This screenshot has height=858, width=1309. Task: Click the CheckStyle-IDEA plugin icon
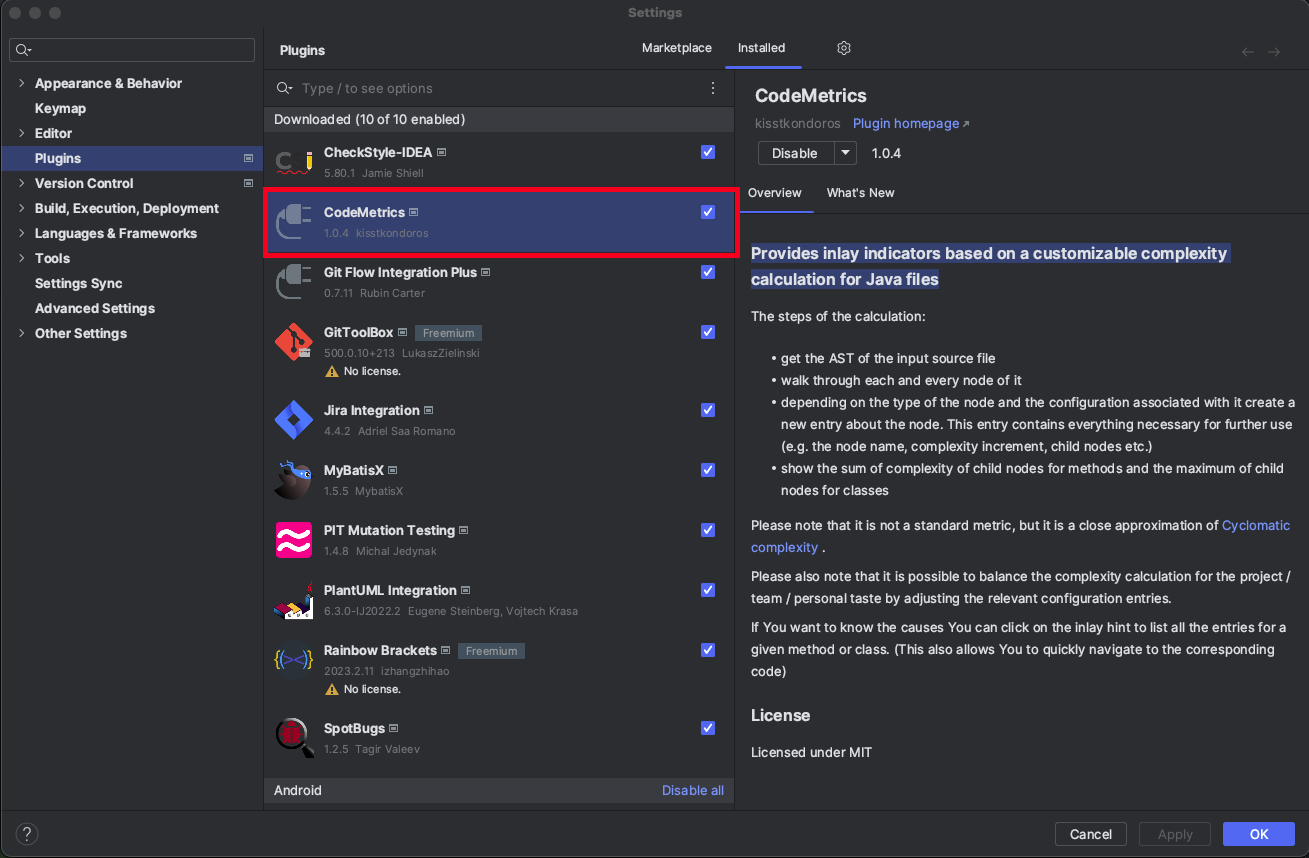point(294,162)
